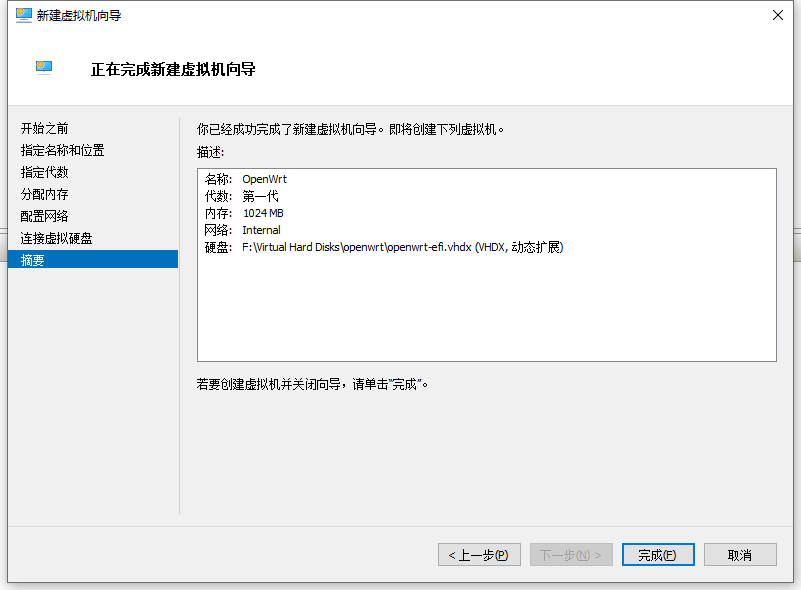This screenshot has width=801, height=590.
Task: Open the 指定名称和位置 page
Action: (x=63, y=151)
